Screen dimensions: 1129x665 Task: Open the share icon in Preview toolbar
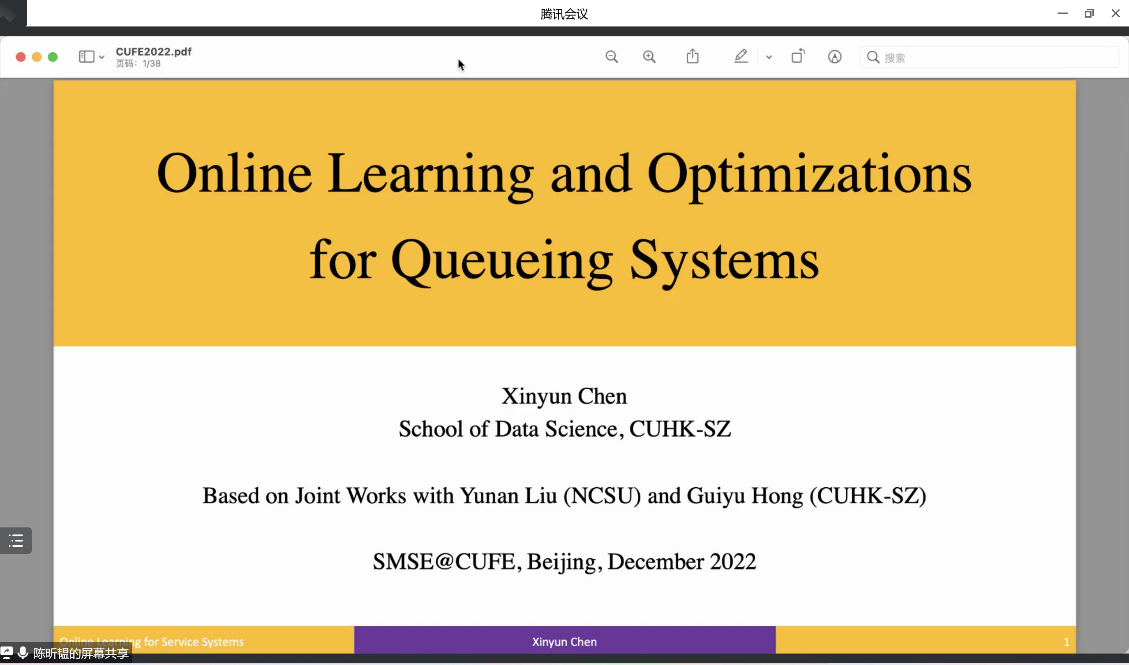693,57
